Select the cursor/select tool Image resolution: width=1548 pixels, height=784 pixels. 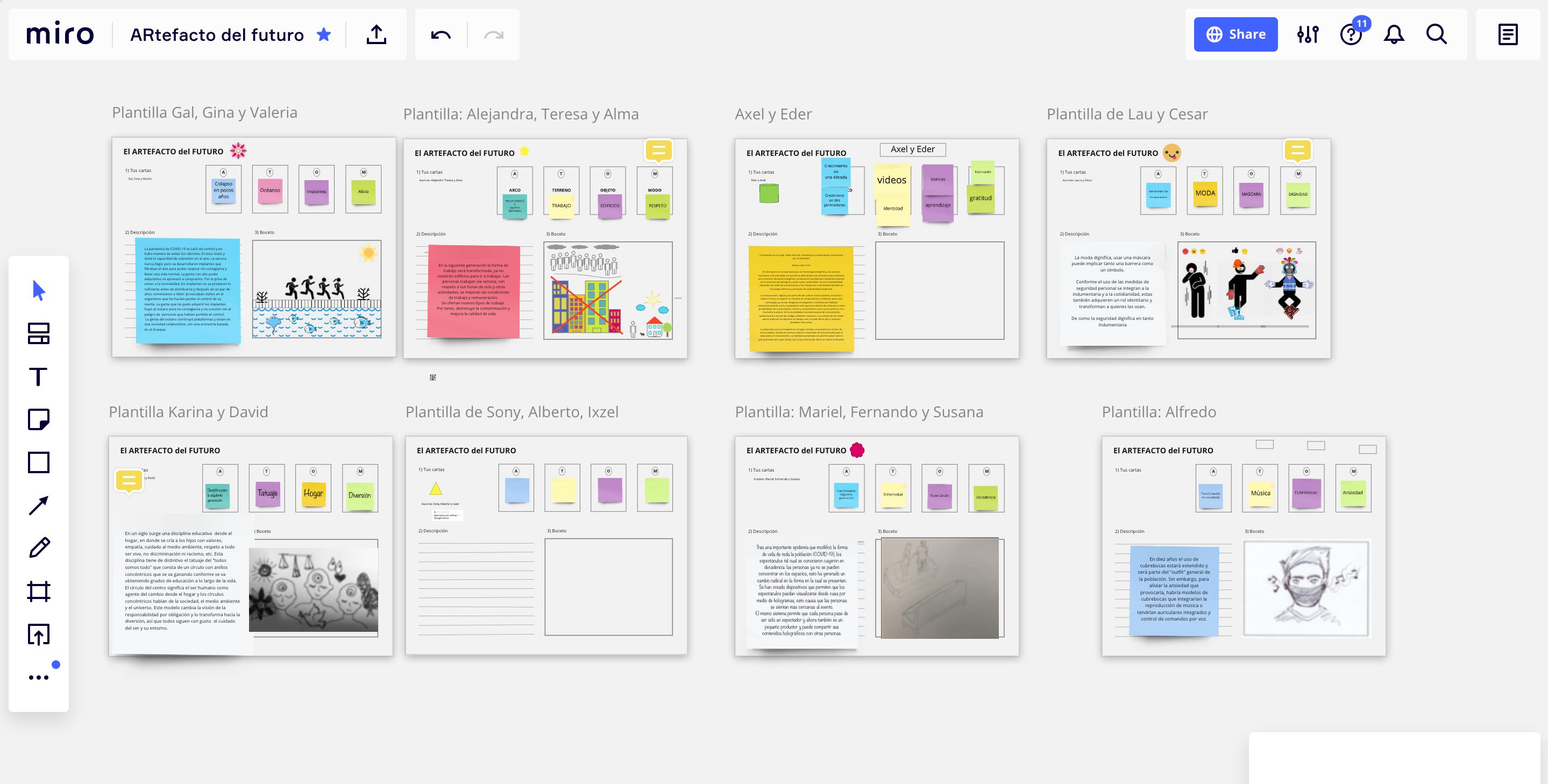click(x=39, y=291)
